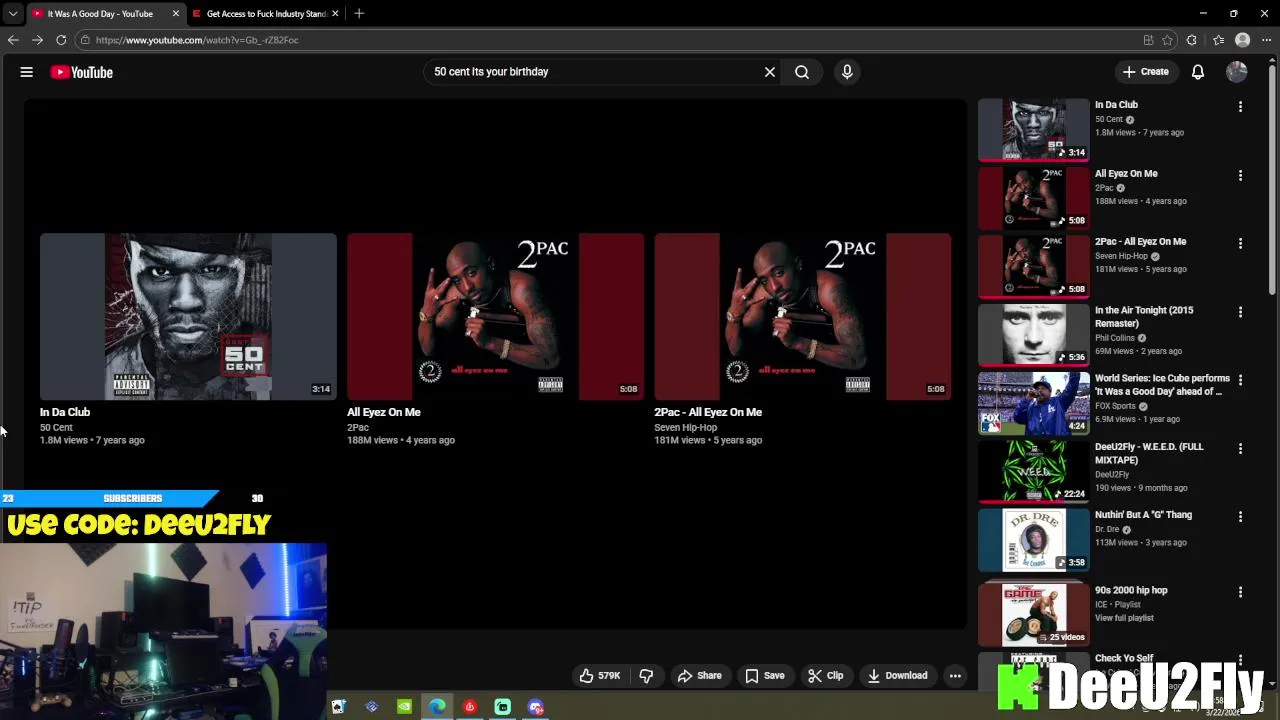Clip this video

pyautogui.click(x=826, y=676)
